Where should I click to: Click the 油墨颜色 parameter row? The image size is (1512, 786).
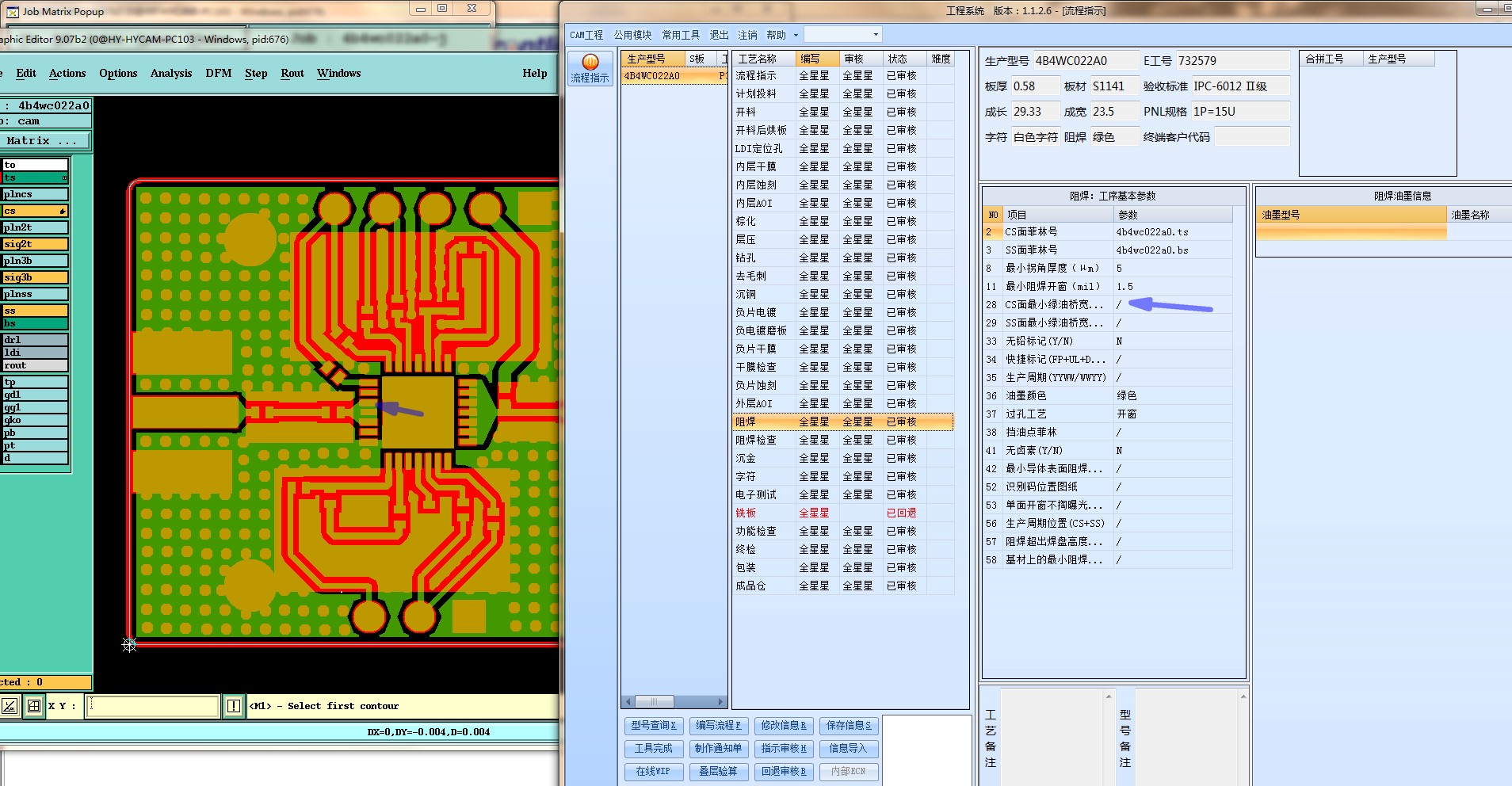point(1108,396)
